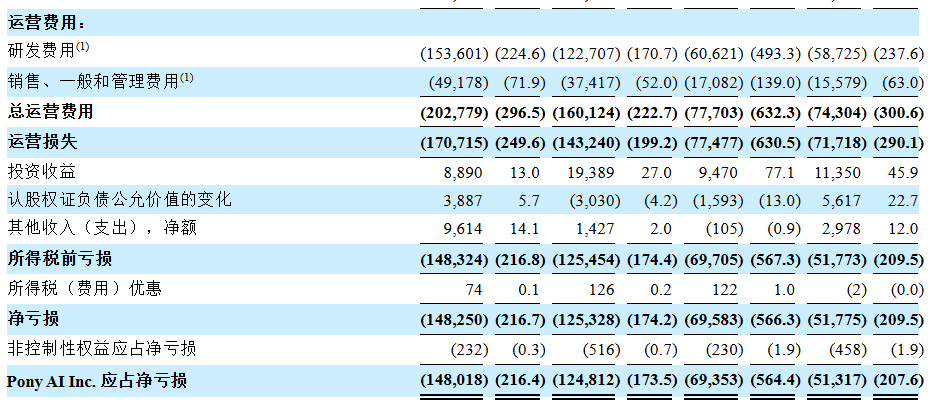Select the 非控制性权益应占净亏损 row label

pyautogui.click(x=101, y=348)
